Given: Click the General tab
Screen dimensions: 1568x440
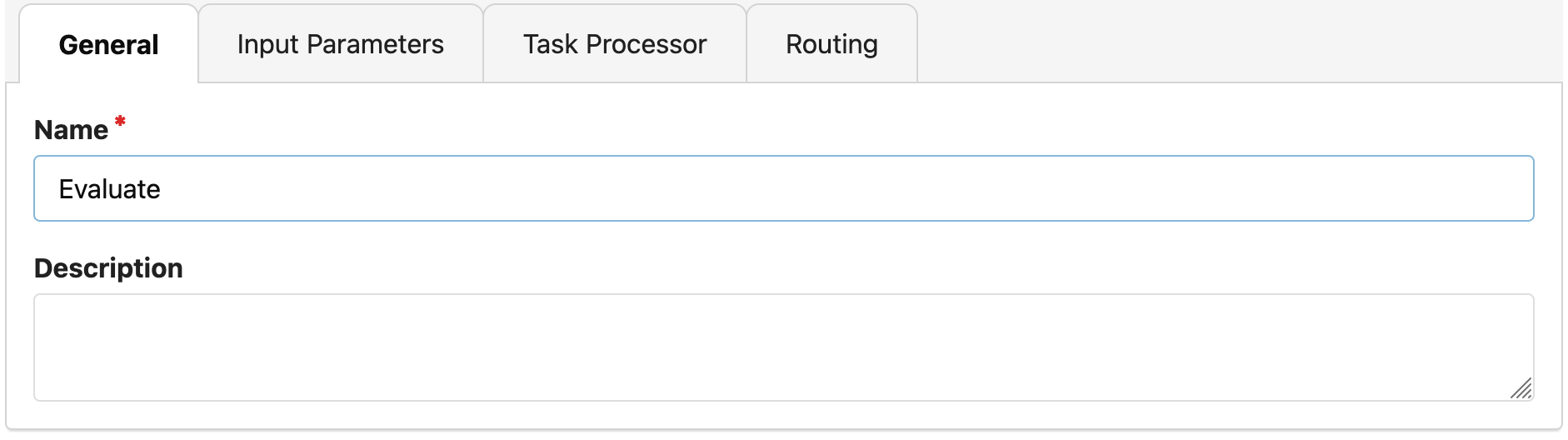Looking at the screenshot, I should click(108, 44).
